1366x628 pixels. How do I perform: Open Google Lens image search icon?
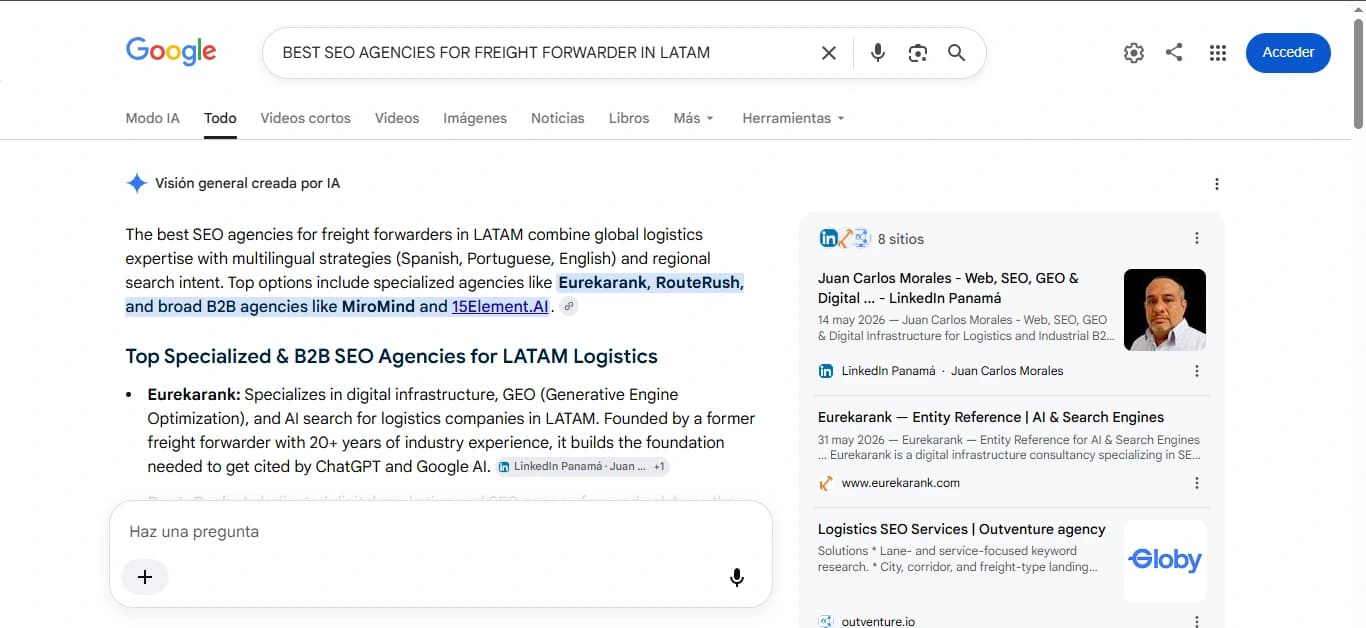918,53
